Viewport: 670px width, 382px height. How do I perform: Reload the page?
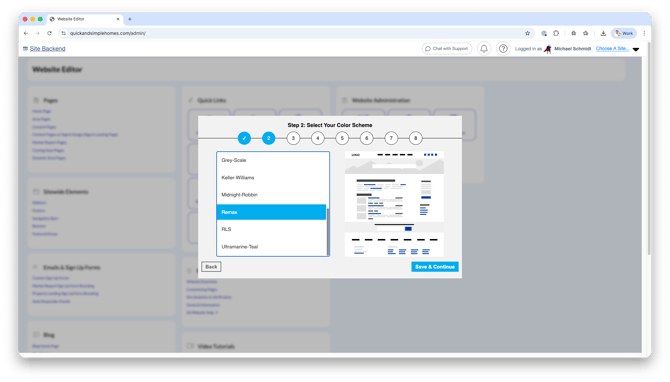pyautogui.click(x=50, y=33)
